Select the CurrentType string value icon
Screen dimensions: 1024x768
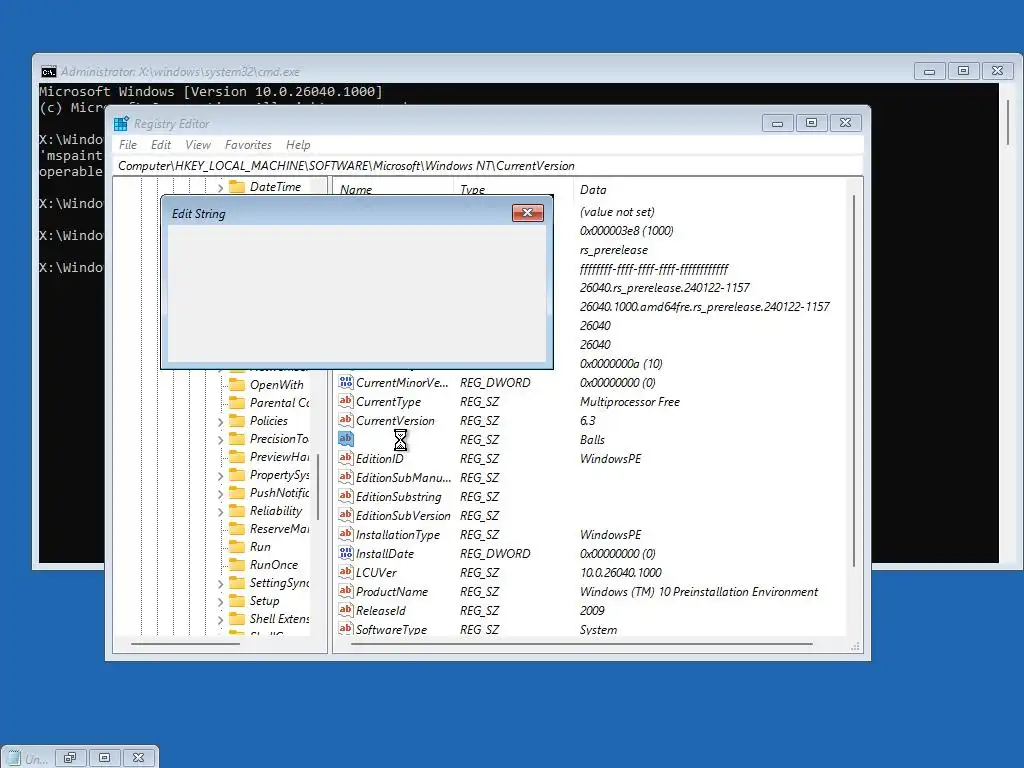pos(345,401)
